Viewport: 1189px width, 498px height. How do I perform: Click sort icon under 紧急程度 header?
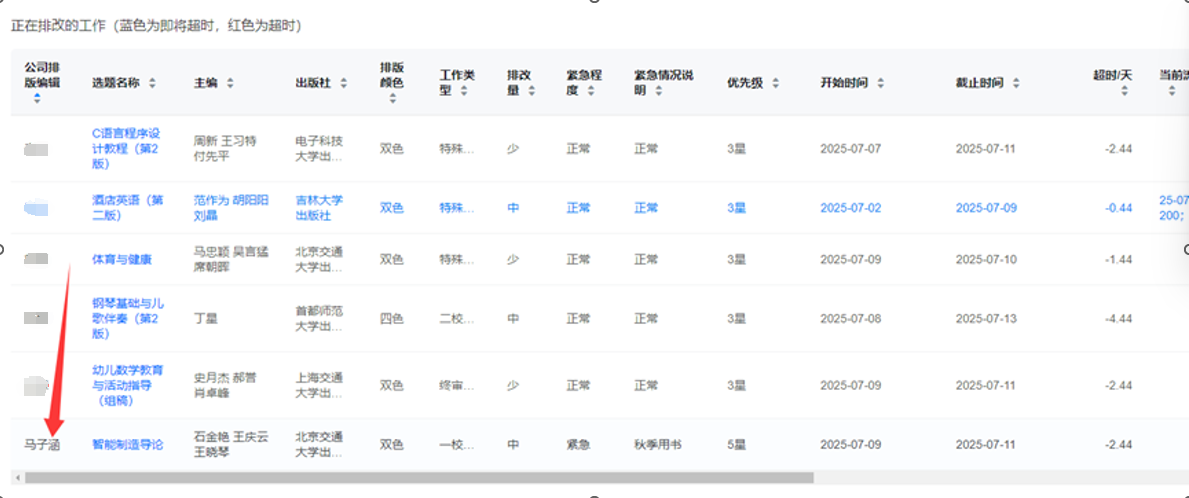click(x=590, y=91)
